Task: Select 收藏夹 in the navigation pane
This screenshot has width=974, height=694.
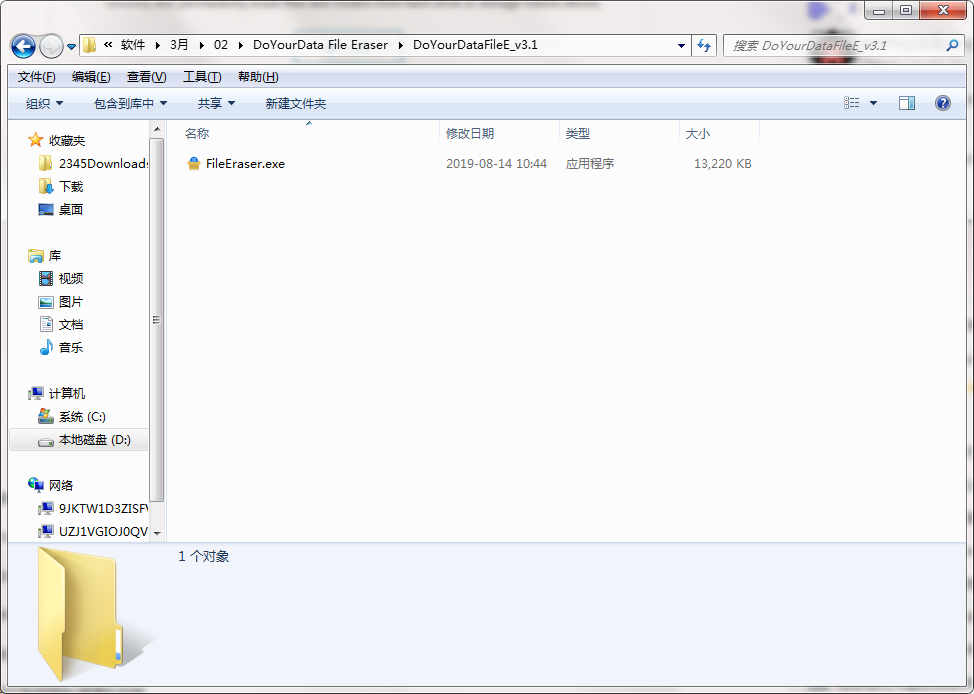Action: (x=67, y=141)
